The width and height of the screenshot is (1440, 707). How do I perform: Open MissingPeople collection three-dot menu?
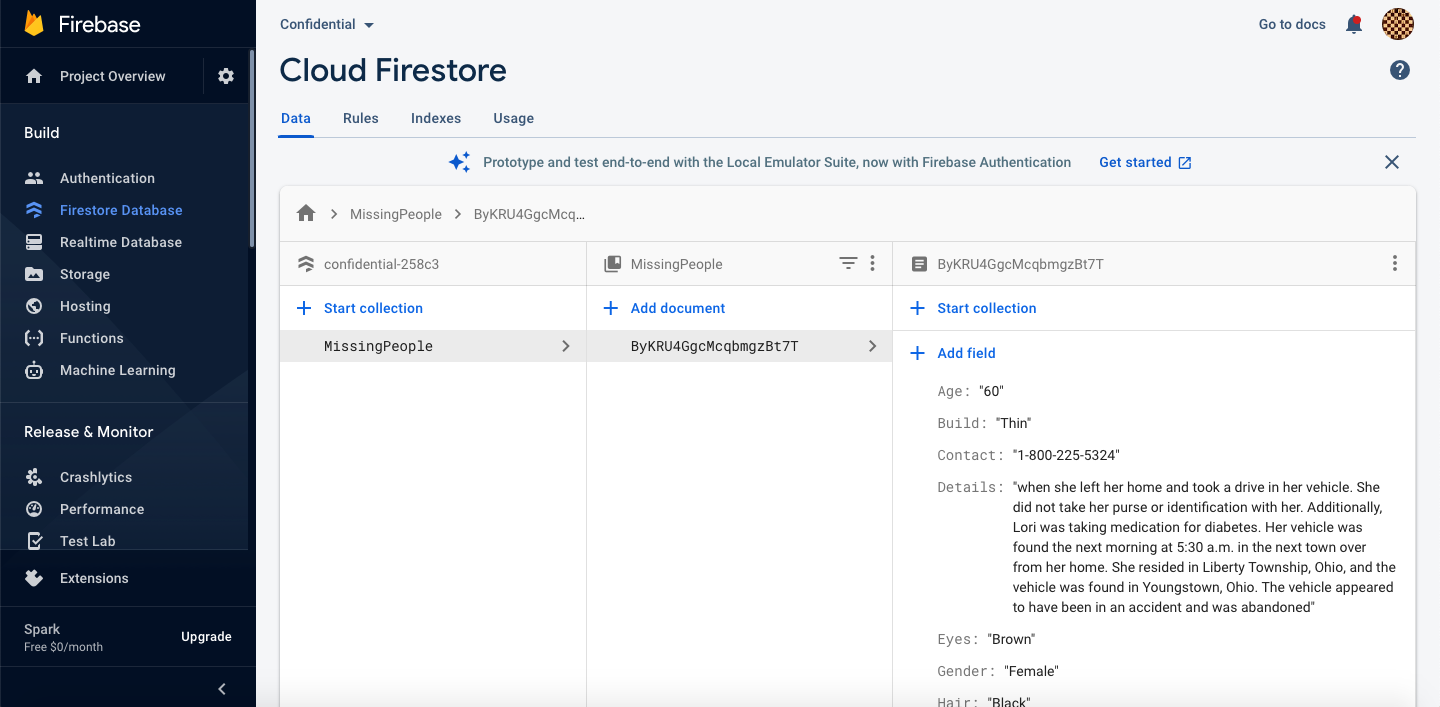click(x=872, y=264)
